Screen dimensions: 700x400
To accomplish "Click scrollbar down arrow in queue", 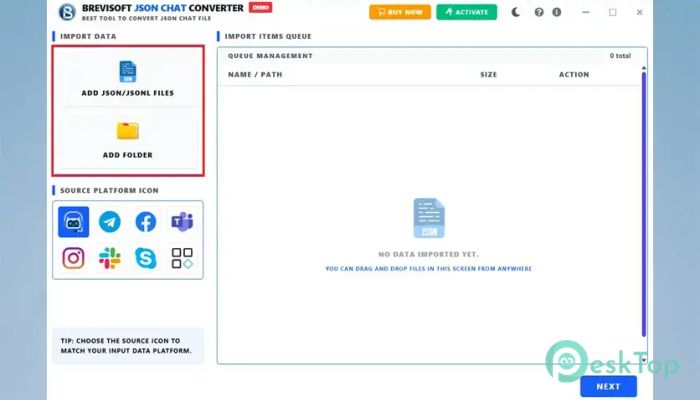I will (644, 359).
